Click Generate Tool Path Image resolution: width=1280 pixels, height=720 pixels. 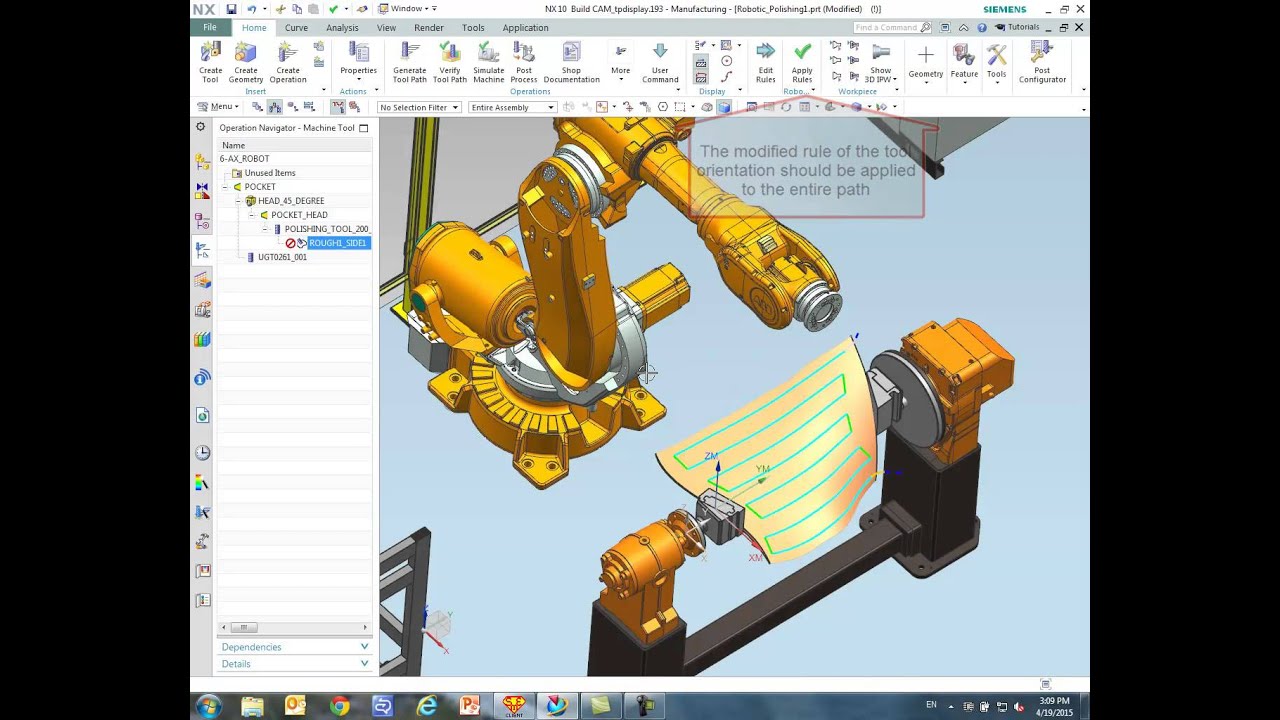pos(410,62)
